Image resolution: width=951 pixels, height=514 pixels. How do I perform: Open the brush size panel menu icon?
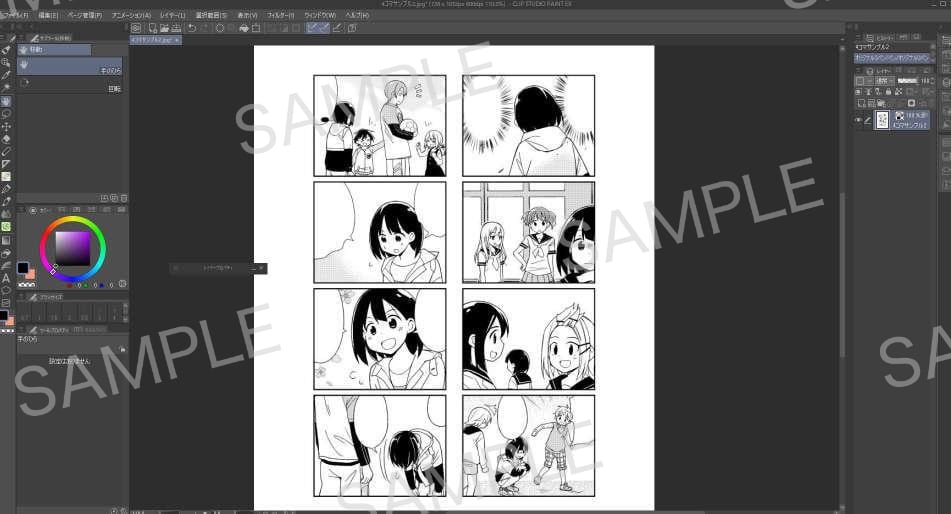21,297
